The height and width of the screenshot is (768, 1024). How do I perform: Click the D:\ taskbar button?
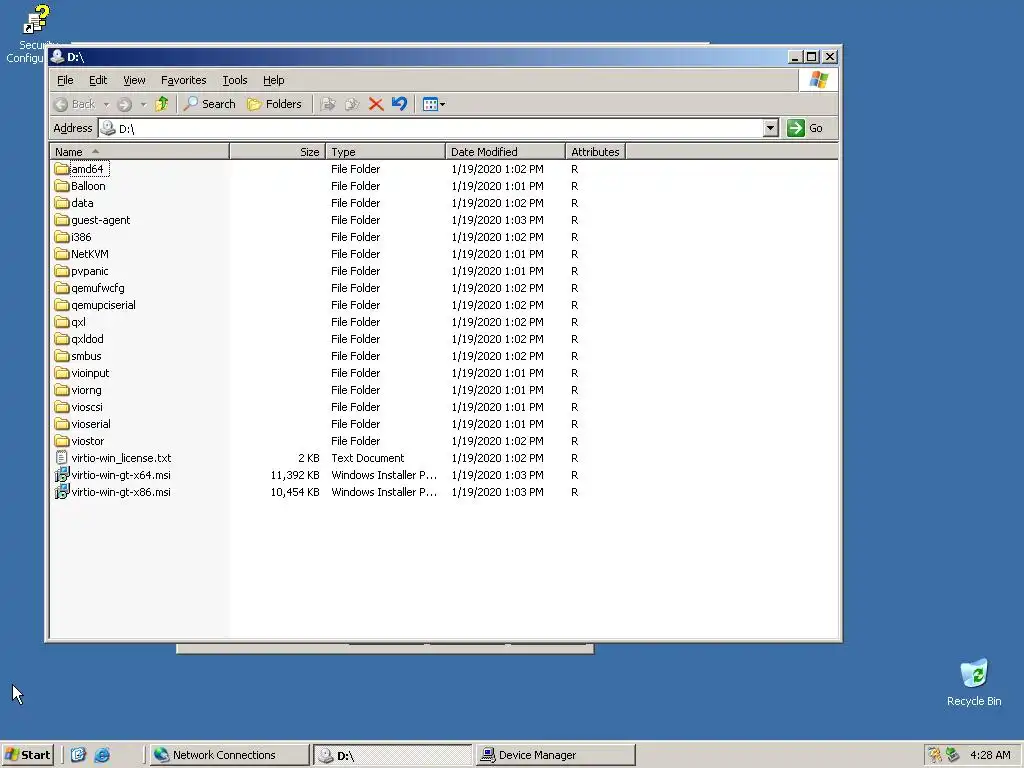click(392, 755)
